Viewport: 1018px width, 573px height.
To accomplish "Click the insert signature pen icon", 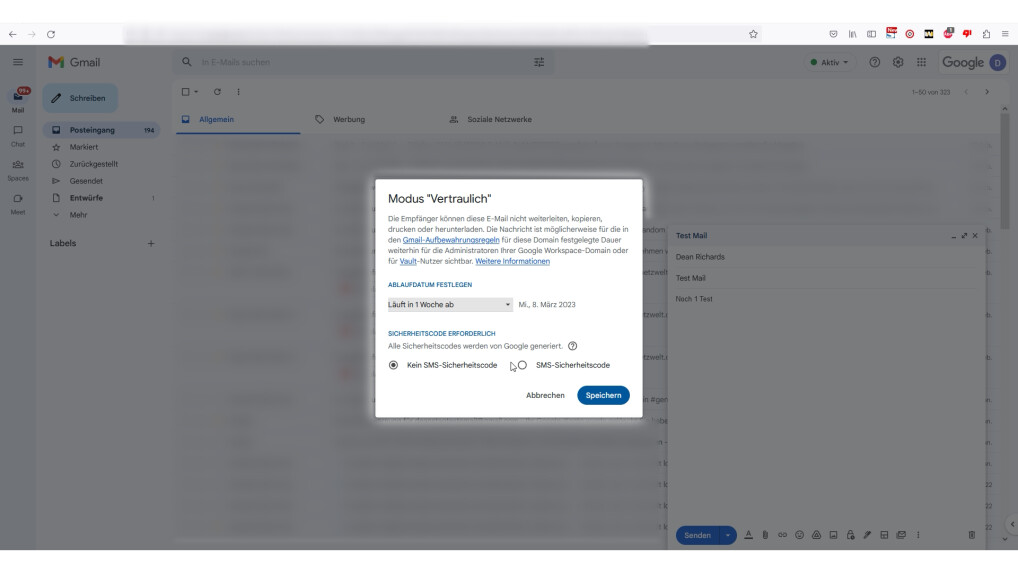I will (x=867, y=535).
